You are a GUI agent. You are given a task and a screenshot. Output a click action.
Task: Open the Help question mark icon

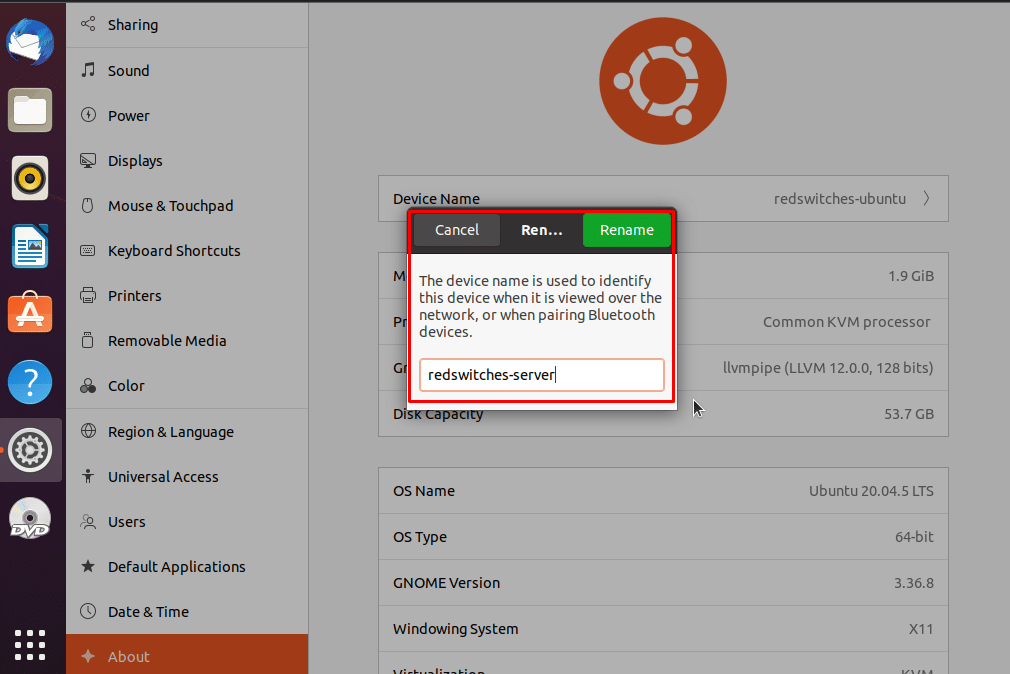pyautogui.click(x=30, y=382)
